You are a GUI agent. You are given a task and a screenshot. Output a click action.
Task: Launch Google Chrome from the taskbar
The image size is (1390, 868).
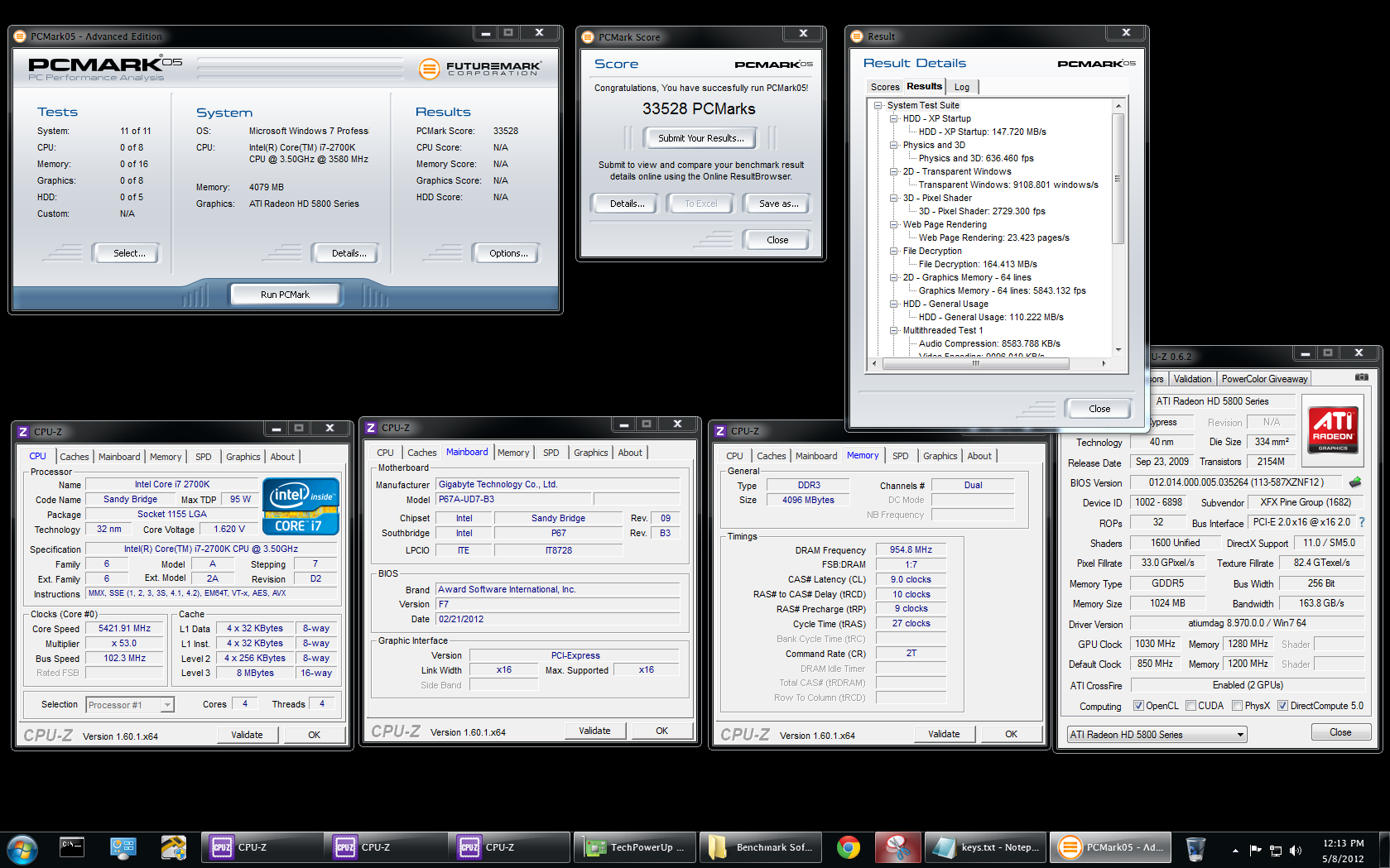point(848,847)
